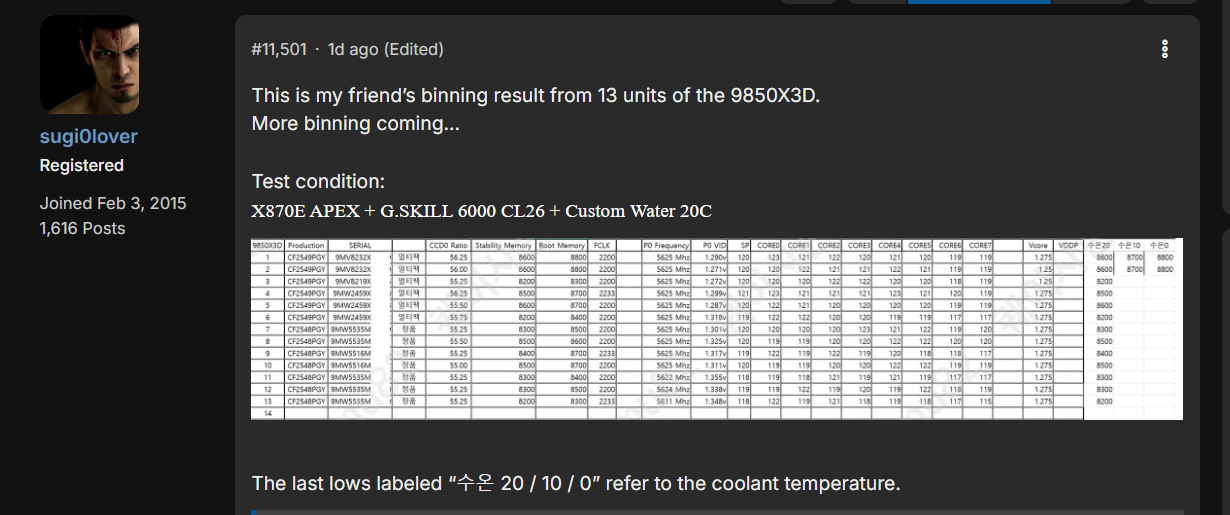Click the "Registered" user title

pos(82,165)
